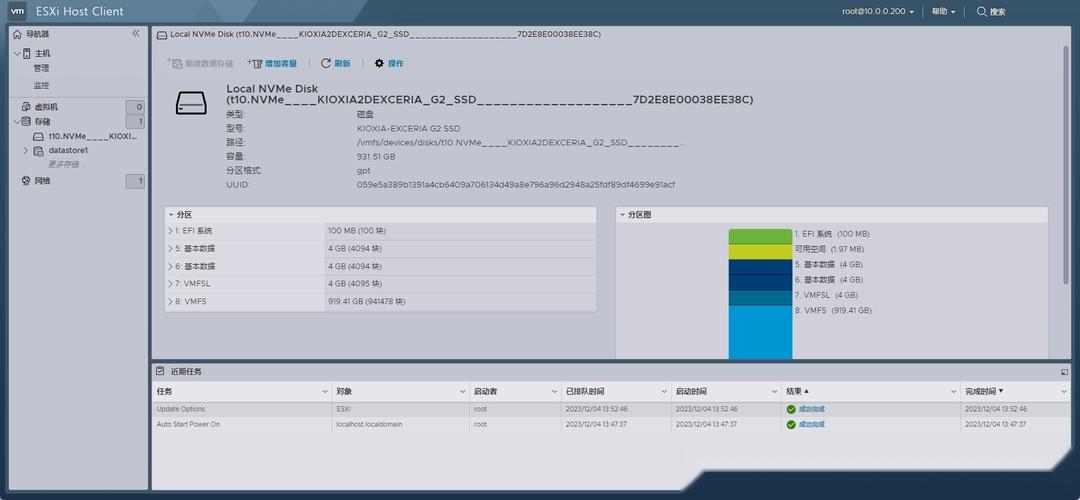
Task: Open Virtual Machines in the navigator
Action: tap(46, 107)
